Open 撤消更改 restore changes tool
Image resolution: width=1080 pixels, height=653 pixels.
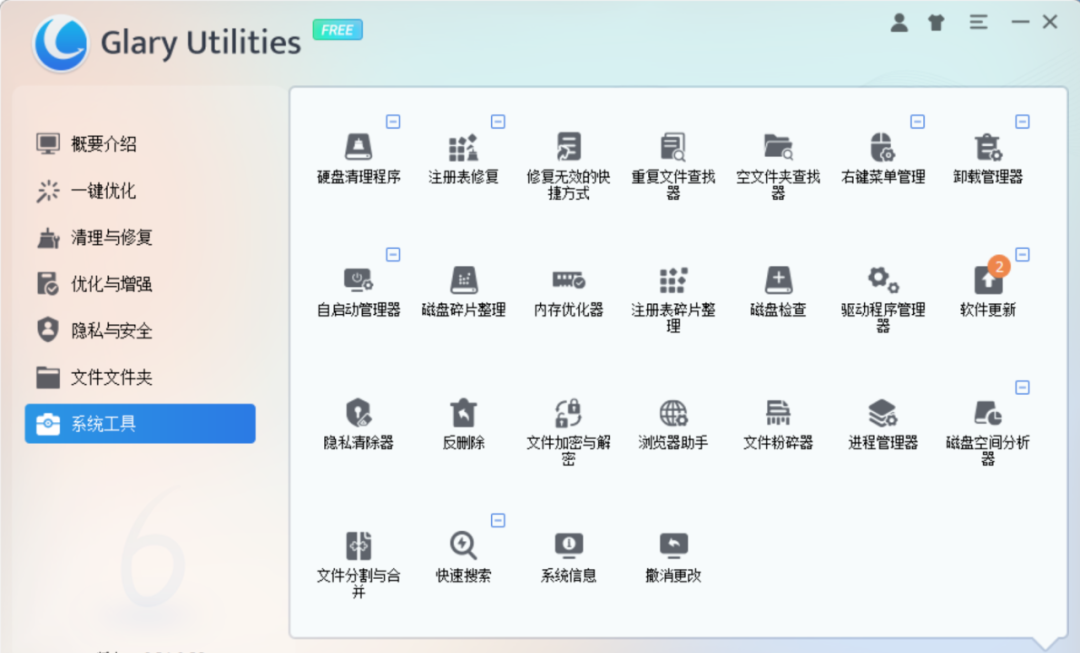click(x=673, y=557)
